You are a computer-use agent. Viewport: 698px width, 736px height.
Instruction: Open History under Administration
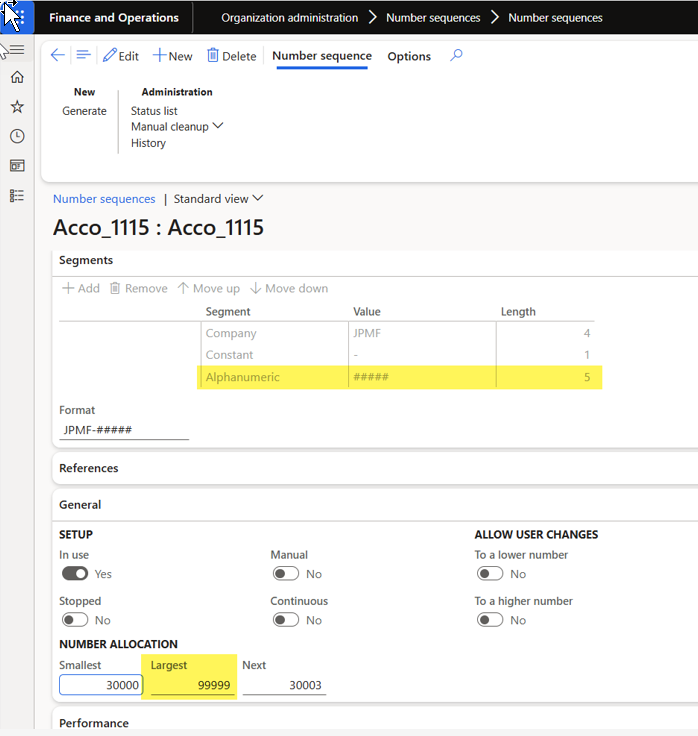[x=148, y=143]
